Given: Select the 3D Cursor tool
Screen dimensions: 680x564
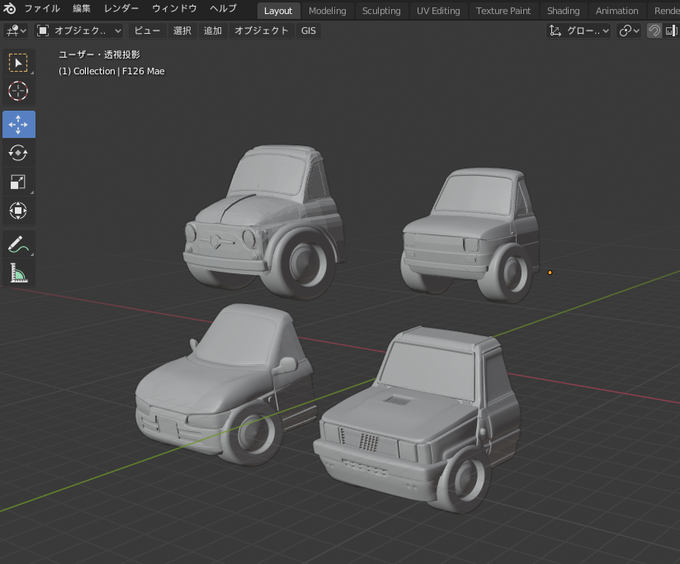Looking at the screenshot, I should pyautogui.click(x=18, y=91).
